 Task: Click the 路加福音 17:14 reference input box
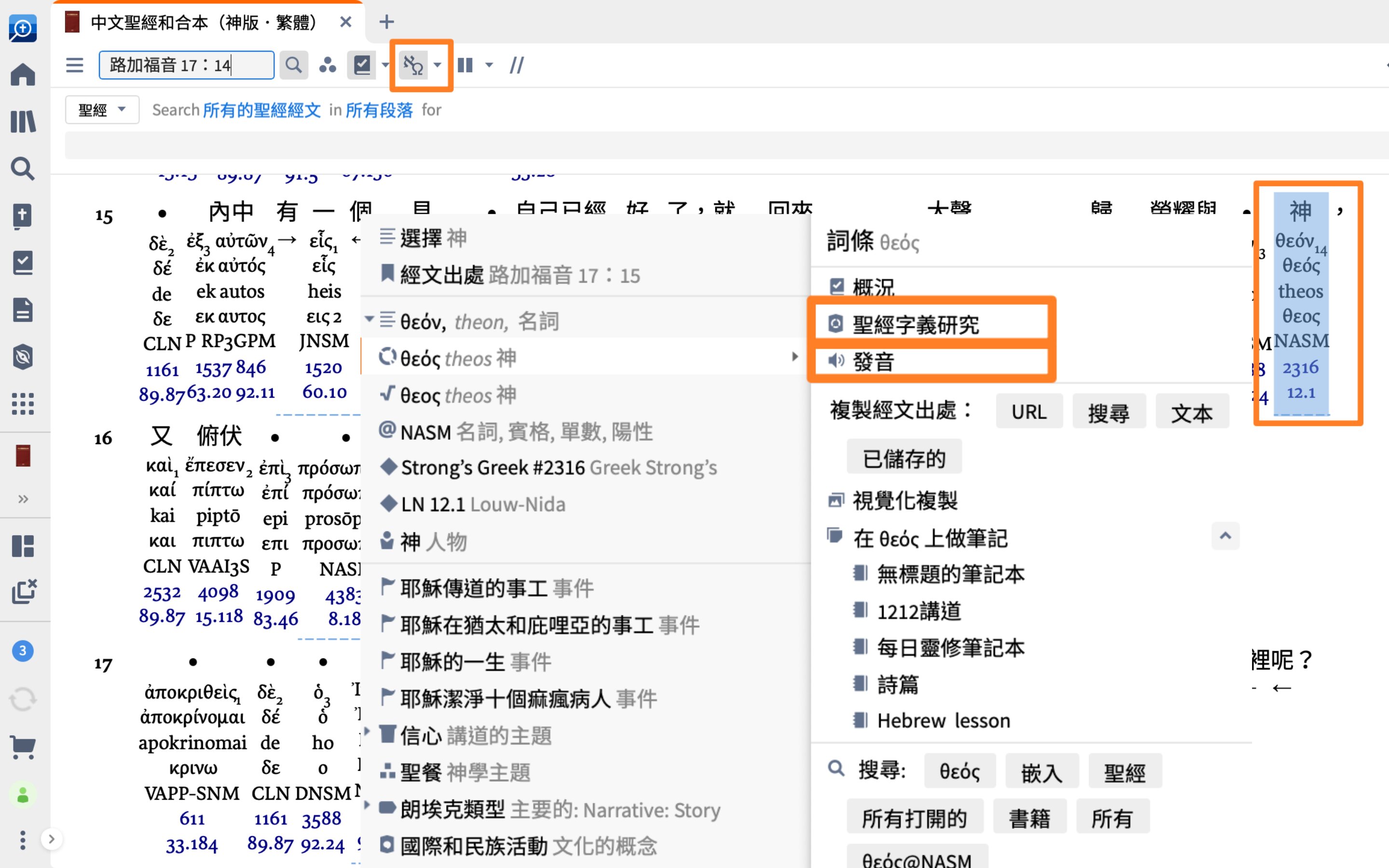tap(186, 65)
